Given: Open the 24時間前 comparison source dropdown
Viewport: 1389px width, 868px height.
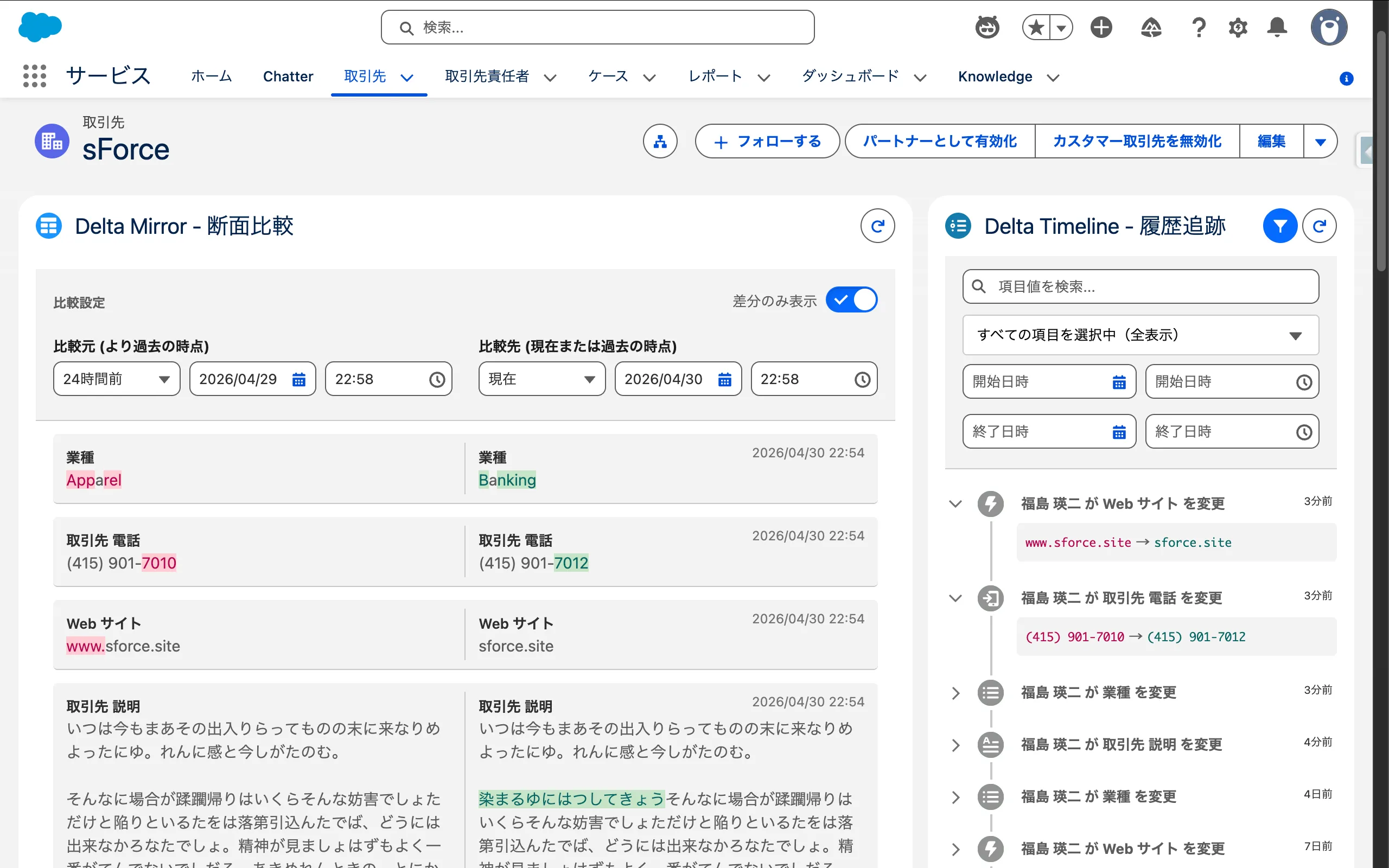Looking at the screenshot, I should (x=117, y=379).
